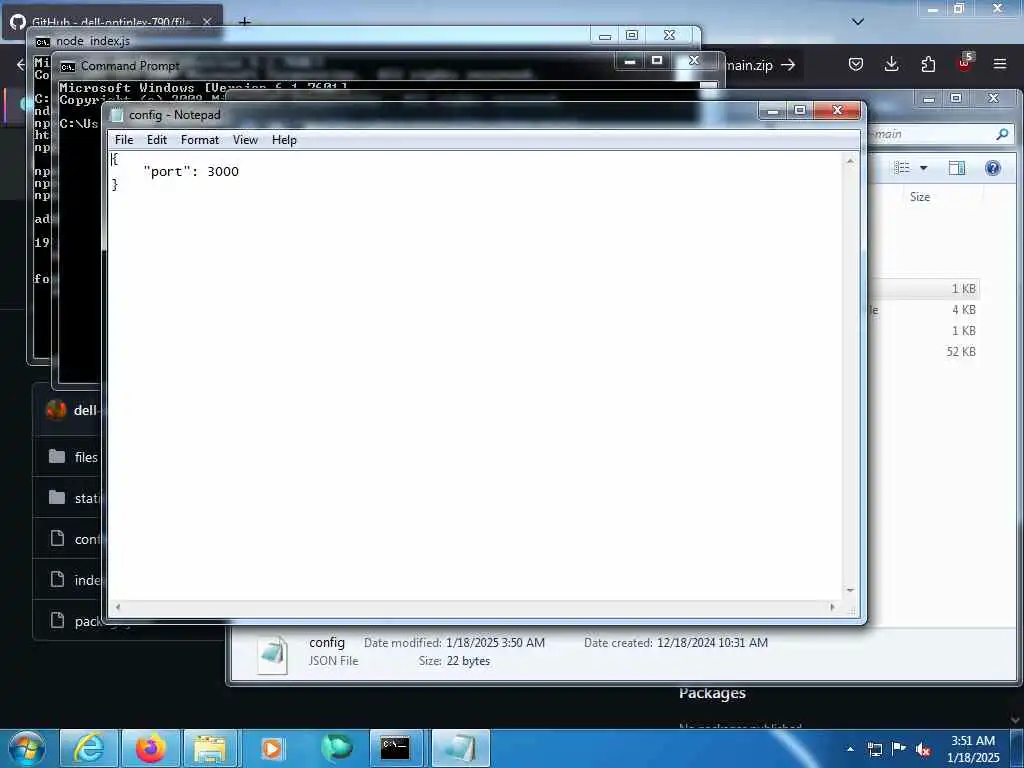
Task: Open a new Firefox tab
Action: (x=245, y=22)
